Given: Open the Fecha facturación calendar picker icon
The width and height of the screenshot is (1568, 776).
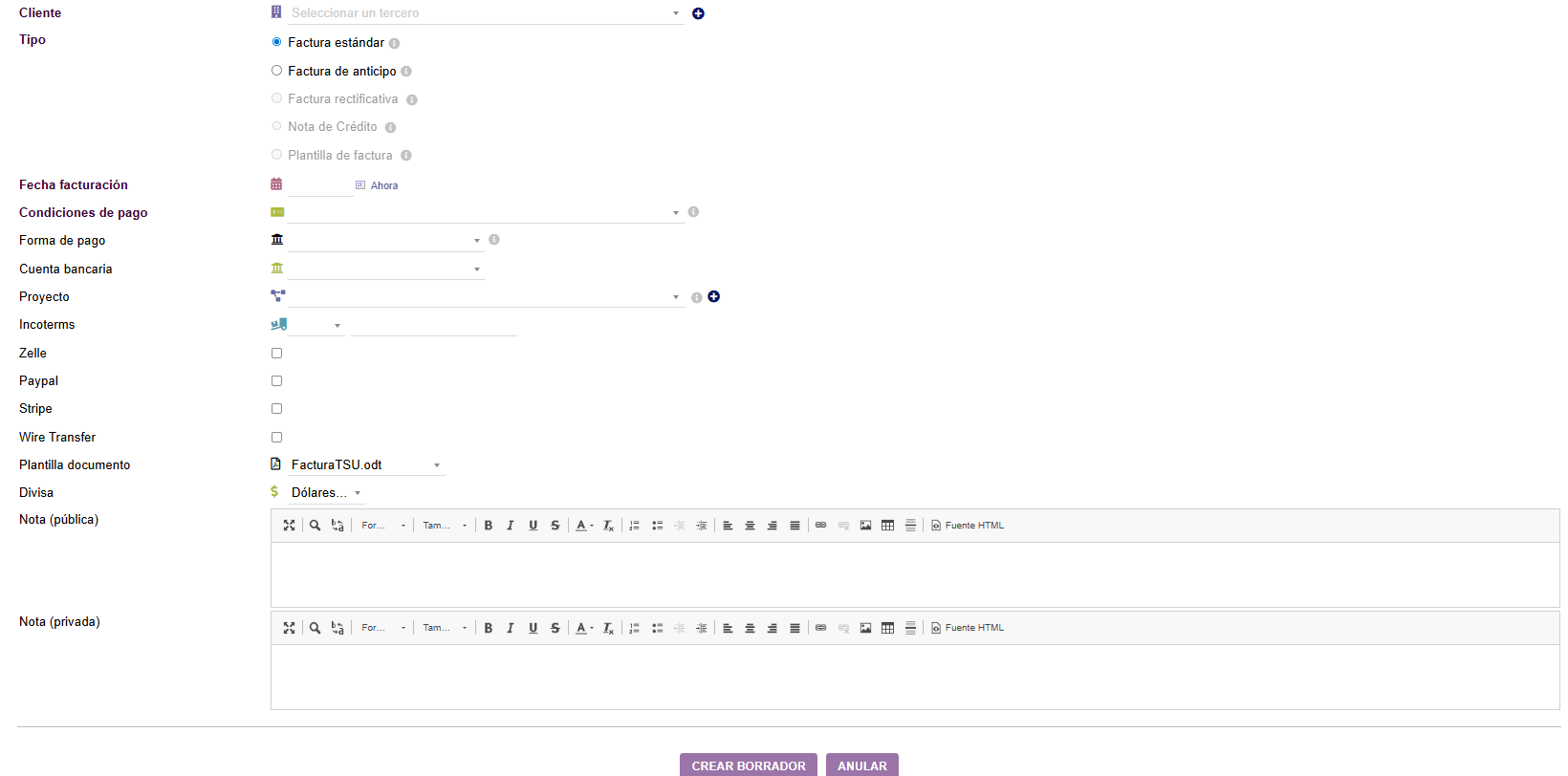Looking at the screenshot, I should tap(276, 184).
